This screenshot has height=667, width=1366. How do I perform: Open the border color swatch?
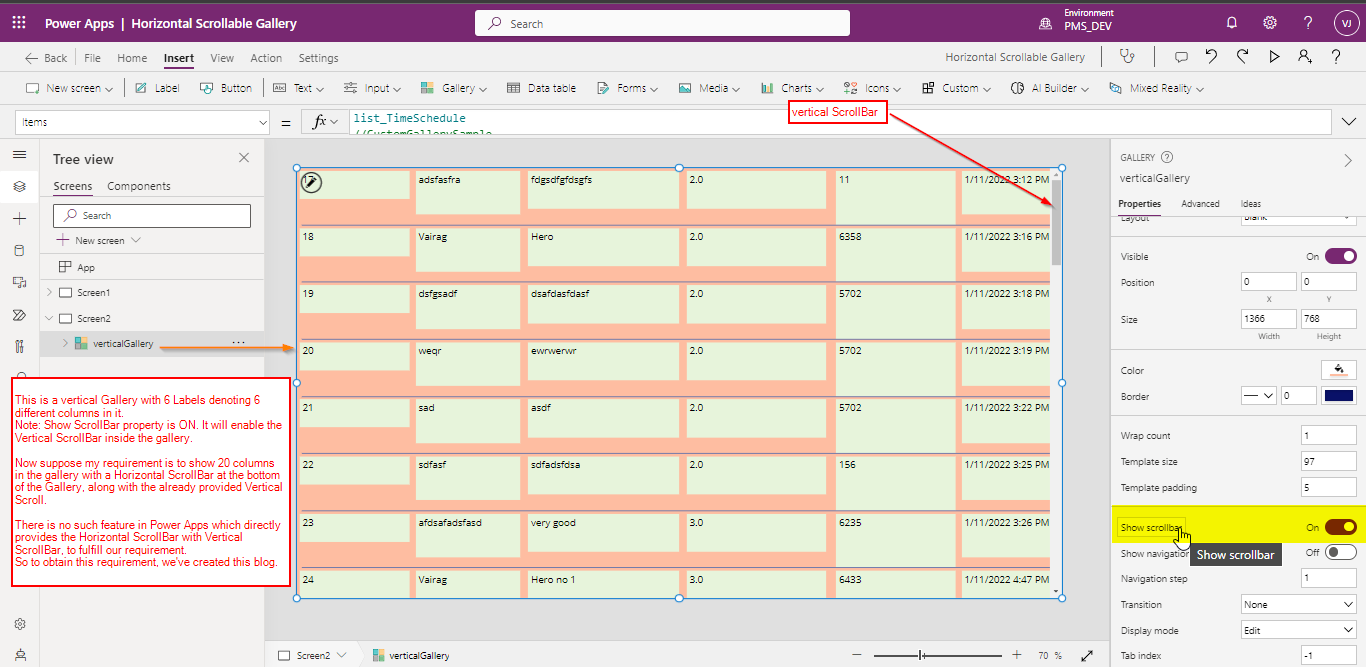click(x=1339, y=396)
